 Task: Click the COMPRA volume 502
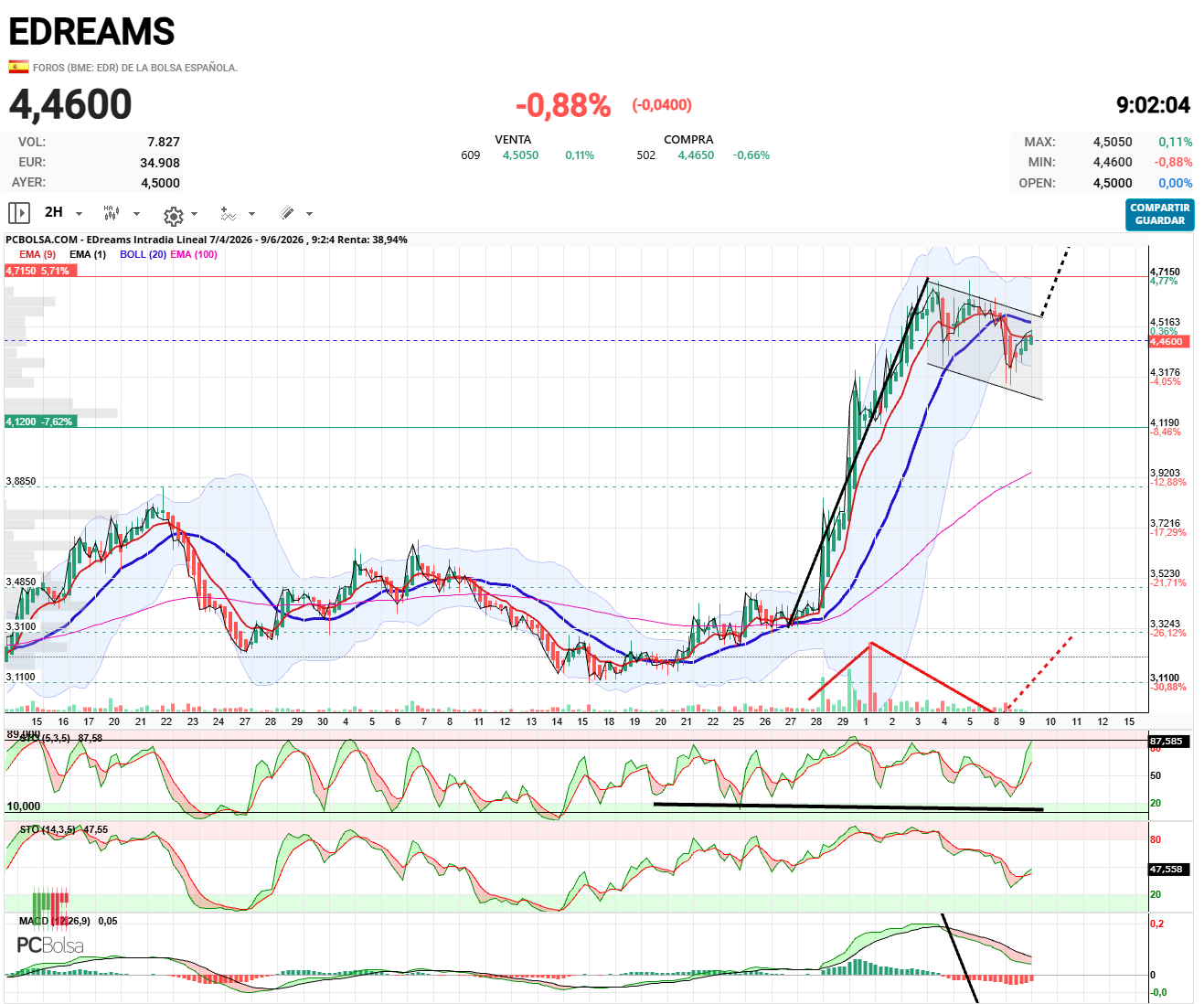tap(646, 155)
